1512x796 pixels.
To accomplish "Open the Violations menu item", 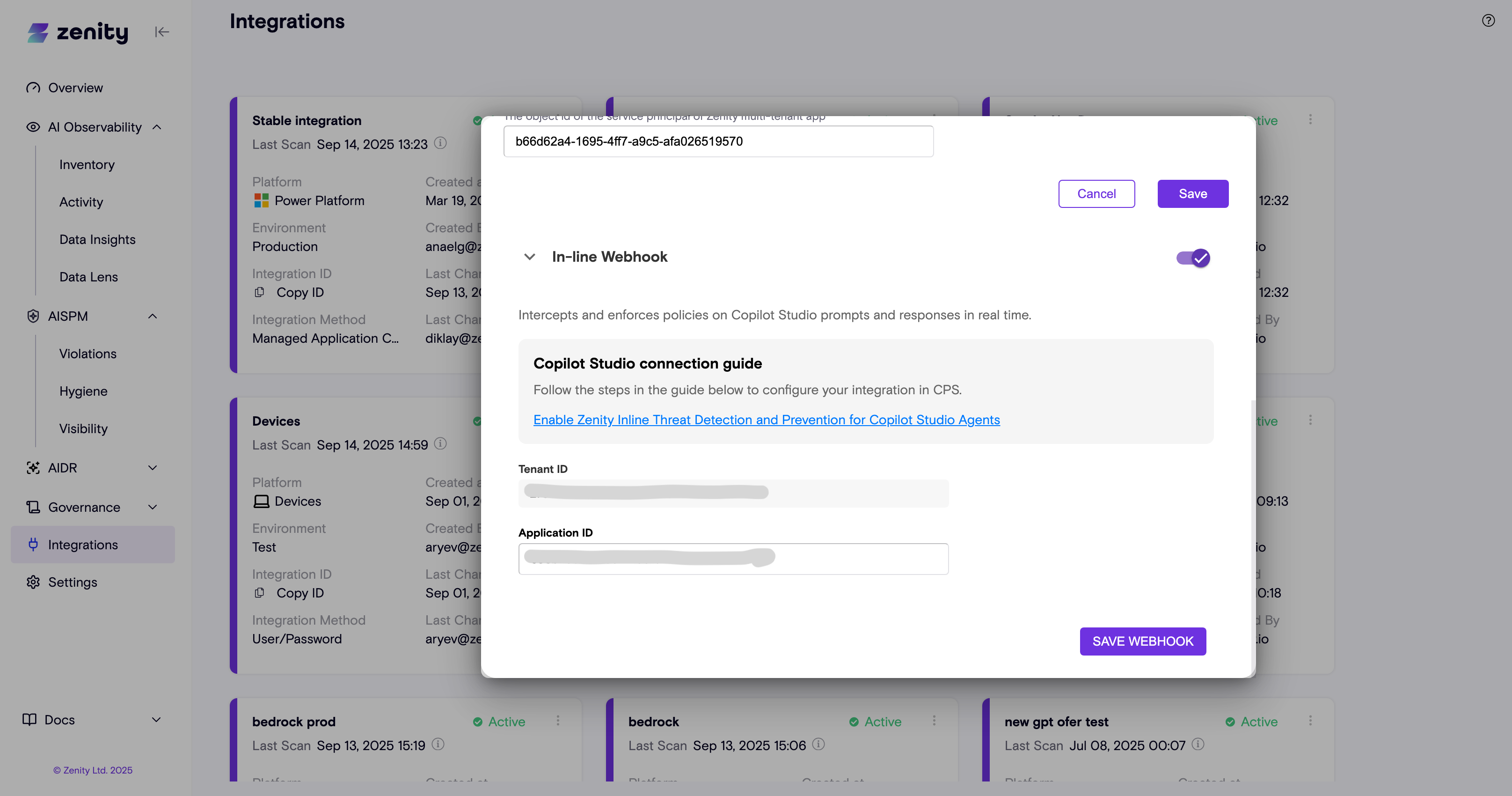I will coord(88,354).
